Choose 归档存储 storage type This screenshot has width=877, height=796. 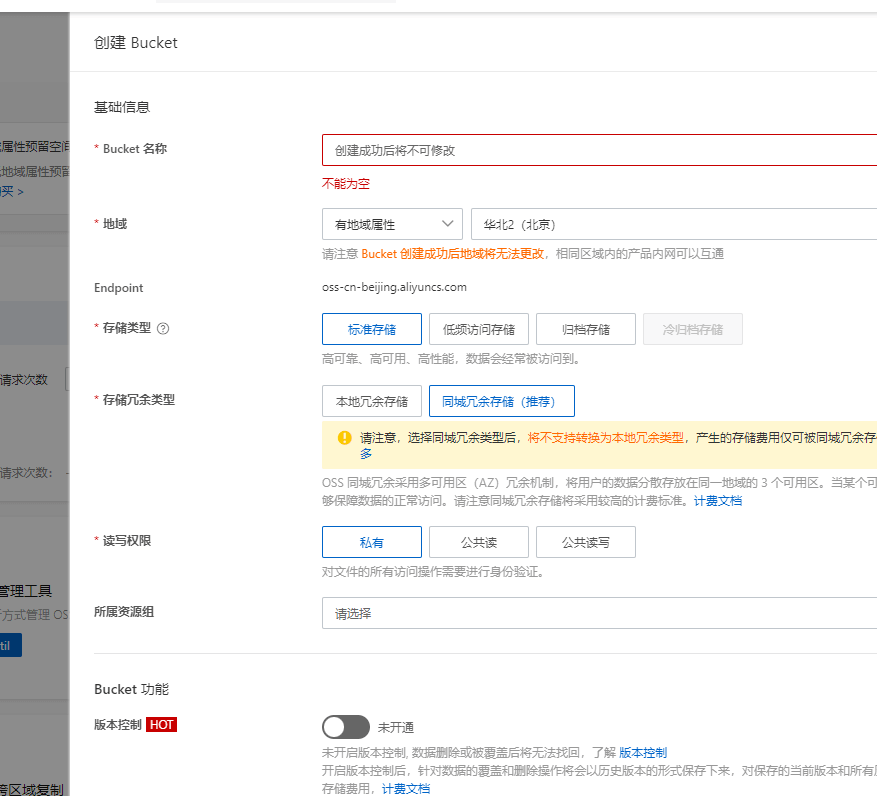pyautogui.click(x=585, y=329)
